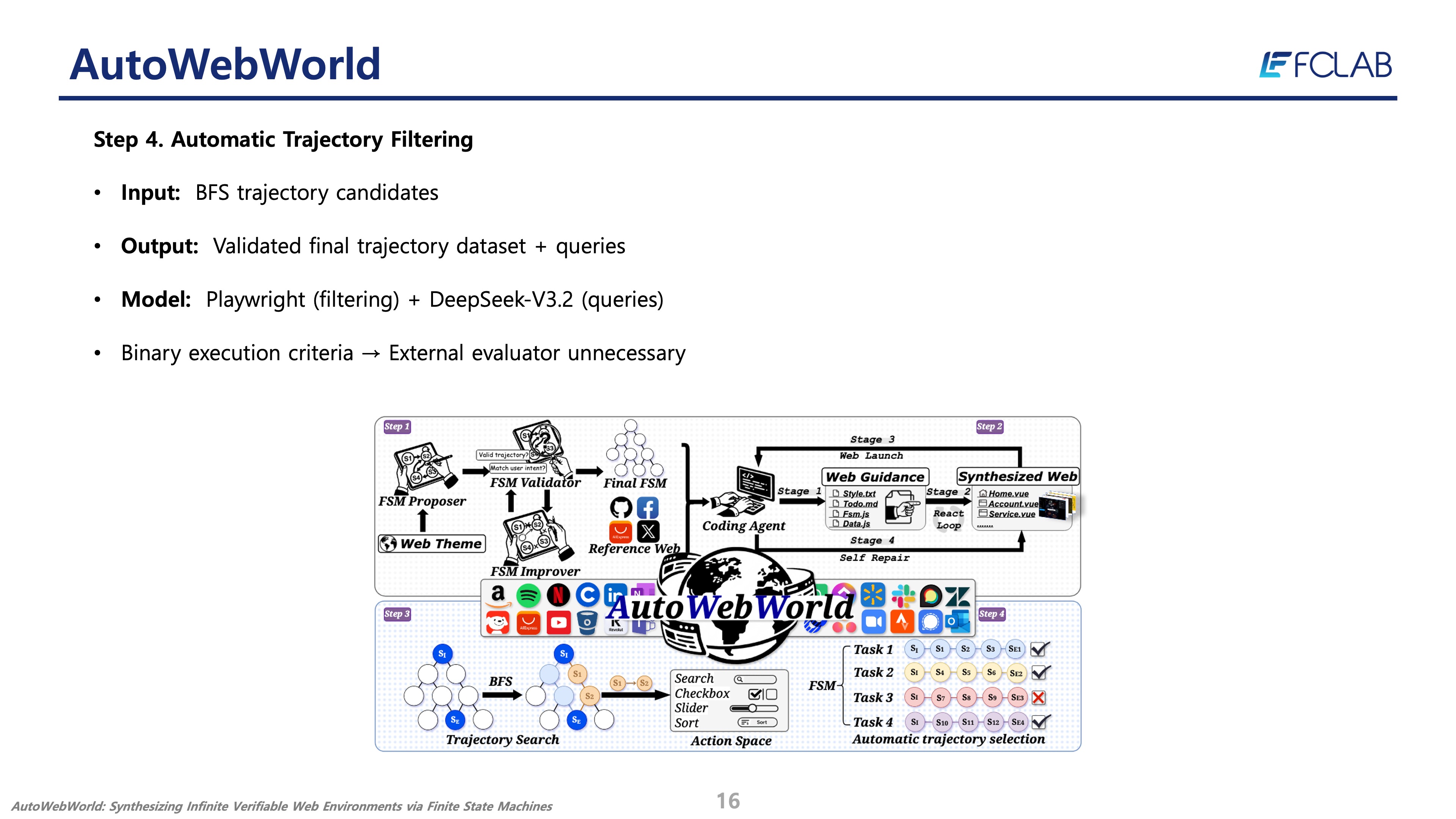Select the Walmart spark icon
The height and width of the screenshot is (819, 1456).
[873, 595]
